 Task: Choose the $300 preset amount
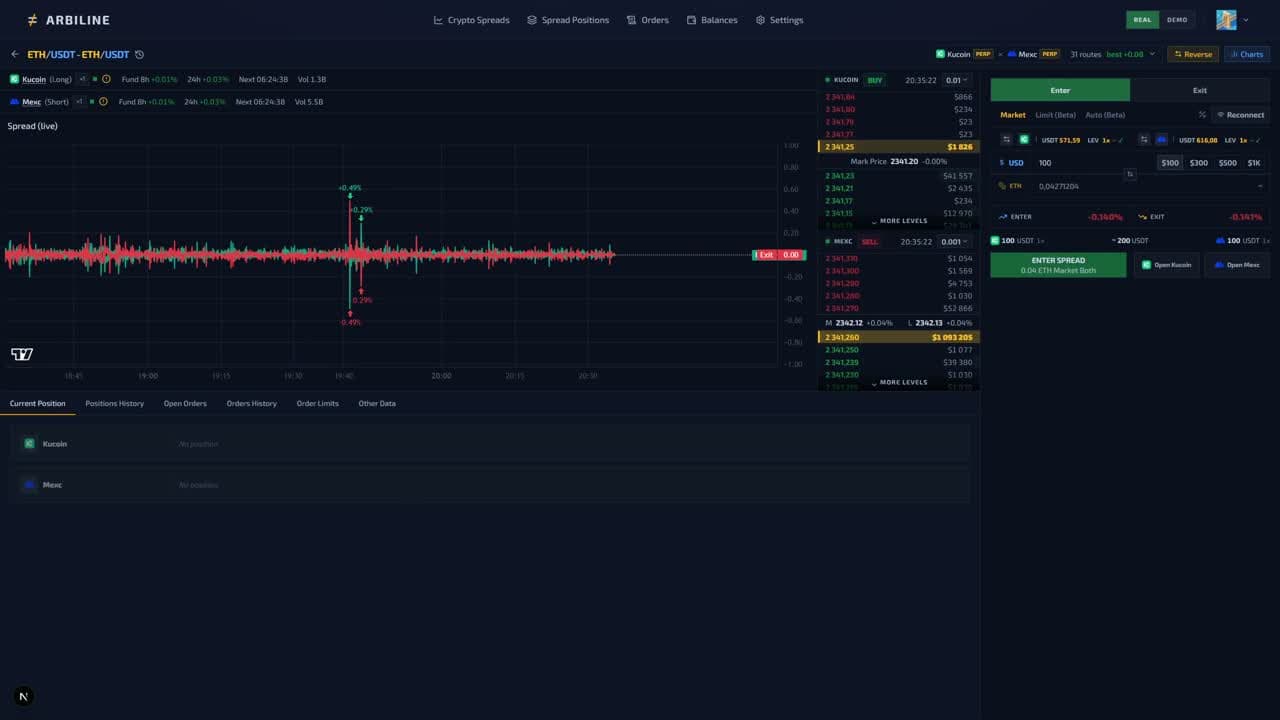(1198, 163)
